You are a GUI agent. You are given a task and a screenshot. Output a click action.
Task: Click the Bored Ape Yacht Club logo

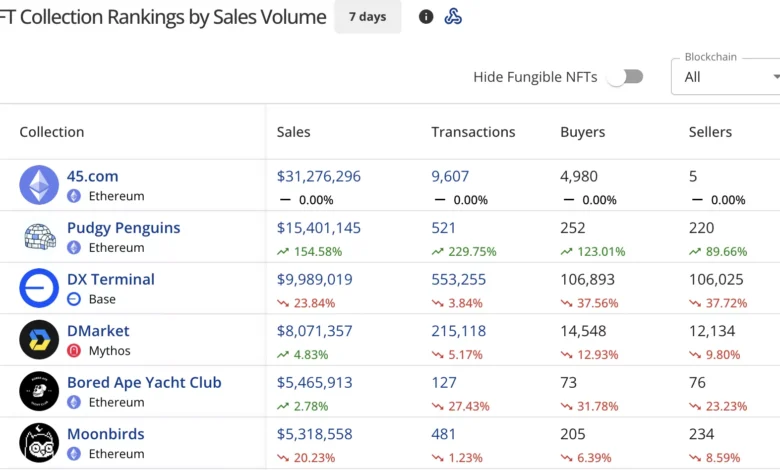39,391
